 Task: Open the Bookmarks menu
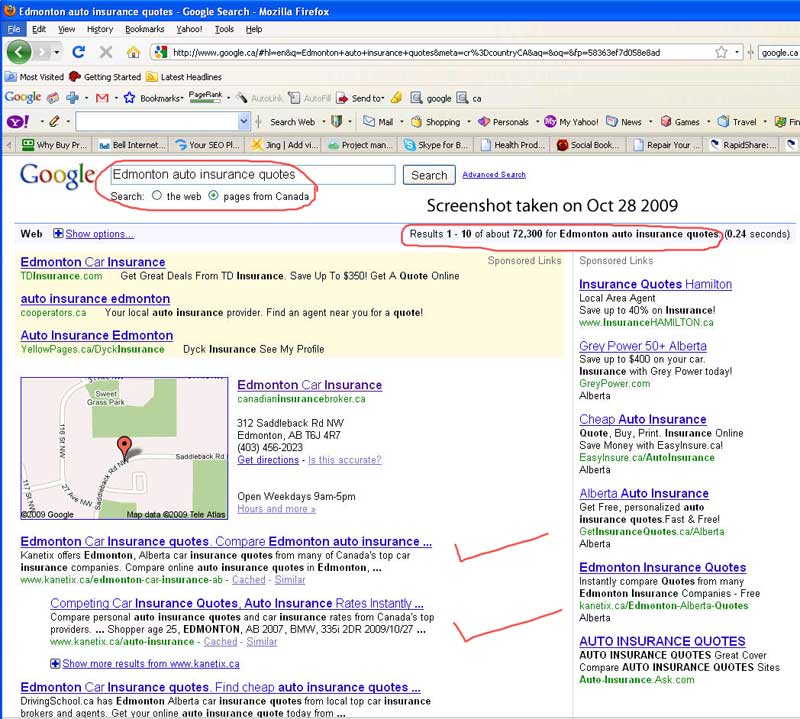click(x=144, y=30)
